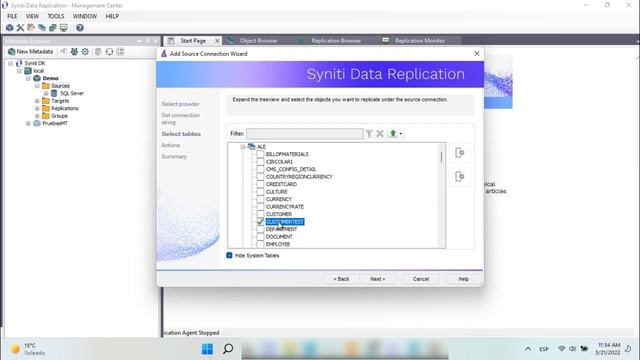Open help via the question mark icon
Viewport: 640px width, 360px height.
(x=80, y=28)
